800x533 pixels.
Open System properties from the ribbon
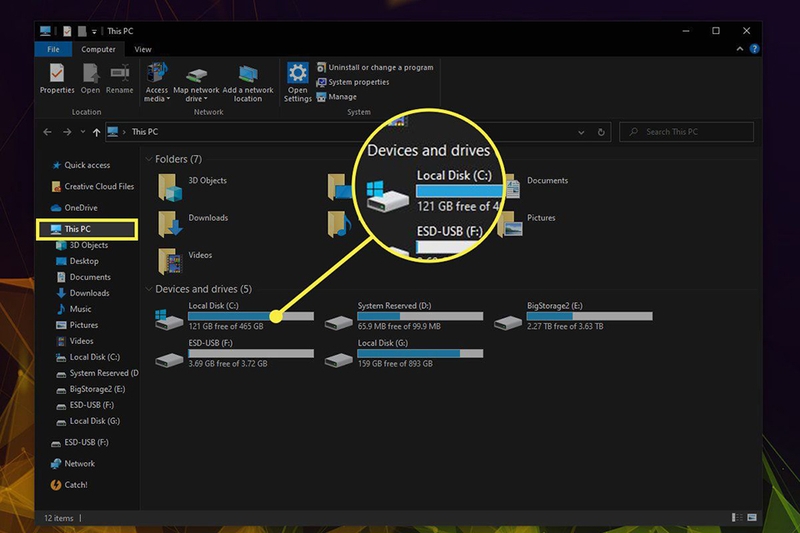click(x=353, y=82)
